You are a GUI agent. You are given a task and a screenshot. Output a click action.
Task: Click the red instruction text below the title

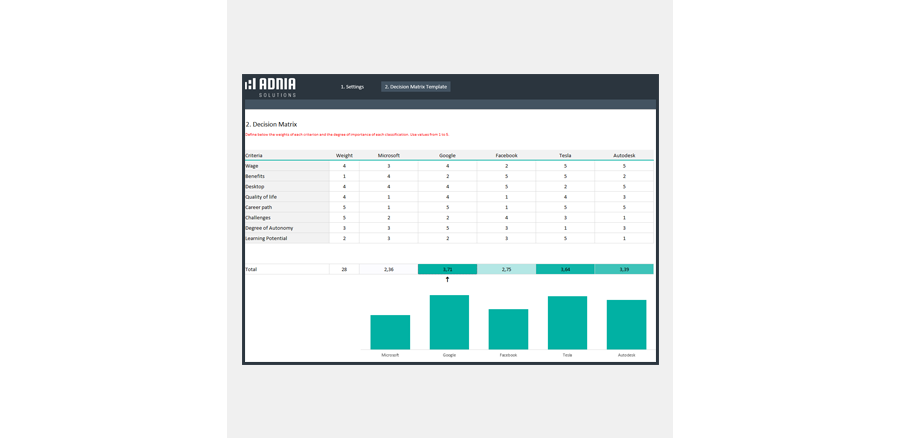[347, 134]
